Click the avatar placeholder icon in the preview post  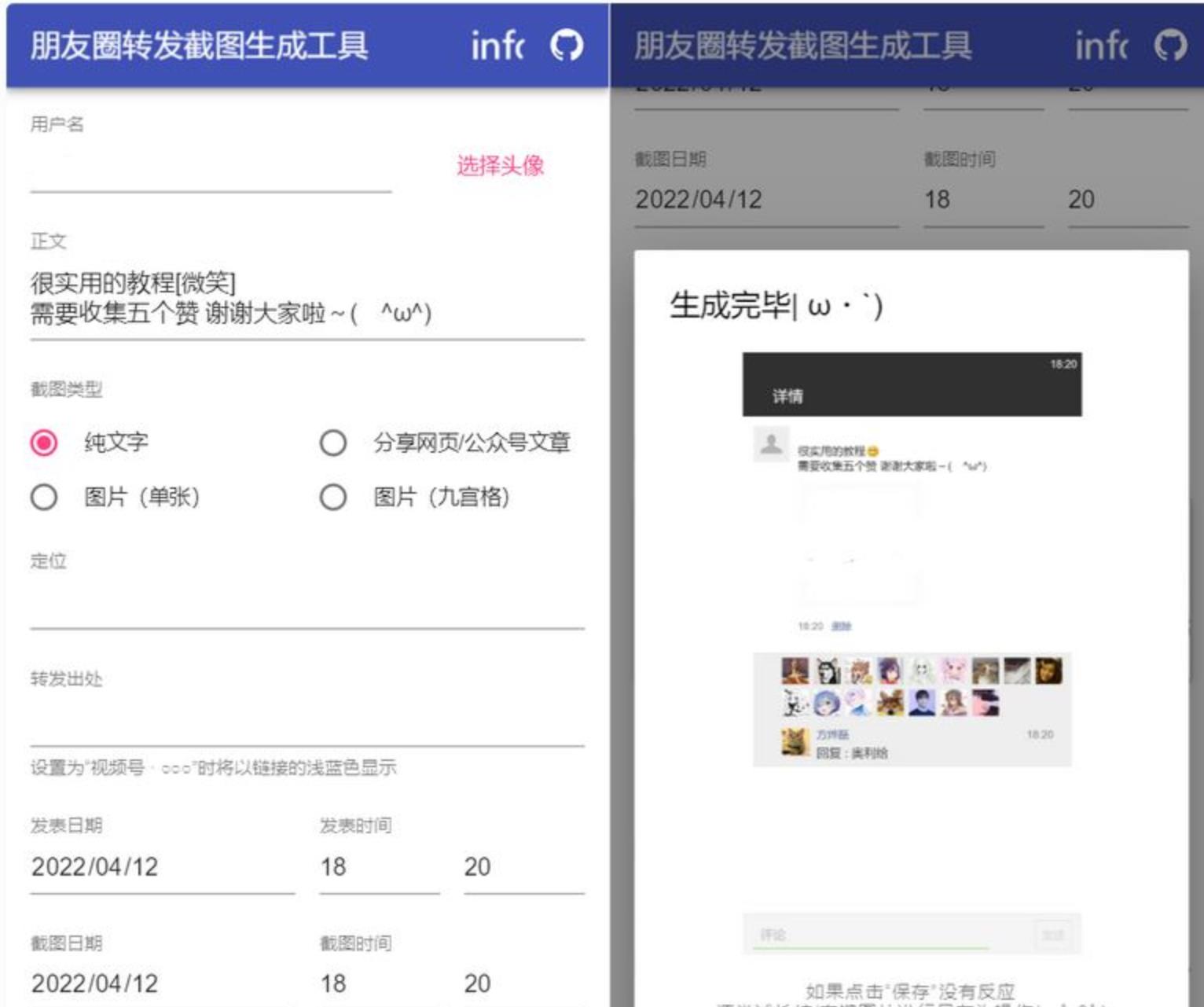[x=770, y=443]
